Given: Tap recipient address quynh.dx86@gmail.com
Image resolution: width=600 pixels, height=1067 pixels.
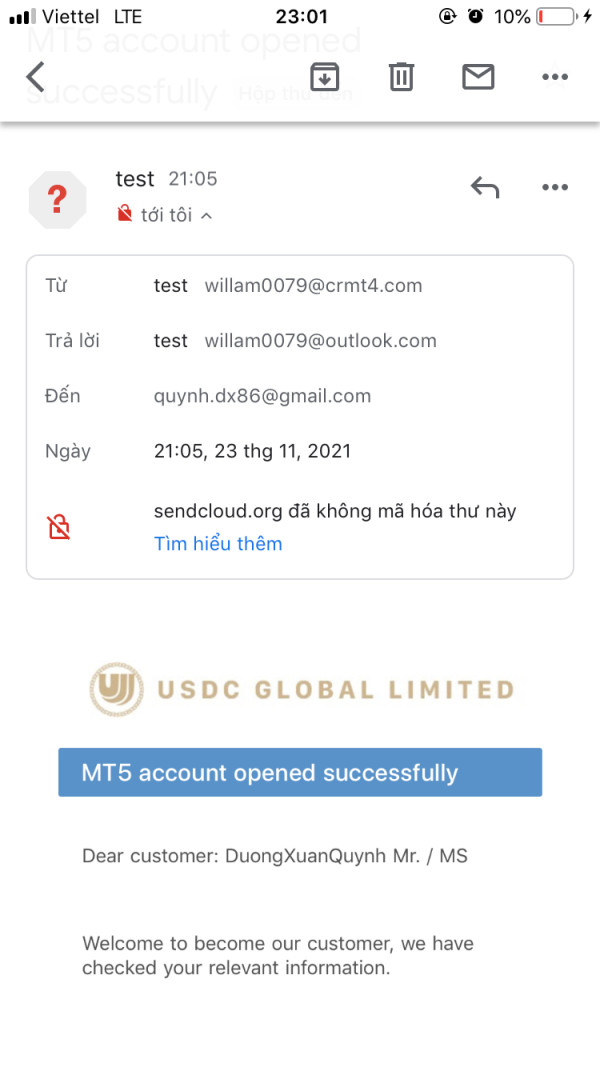Looking at the screenshot, I should 262,396.
